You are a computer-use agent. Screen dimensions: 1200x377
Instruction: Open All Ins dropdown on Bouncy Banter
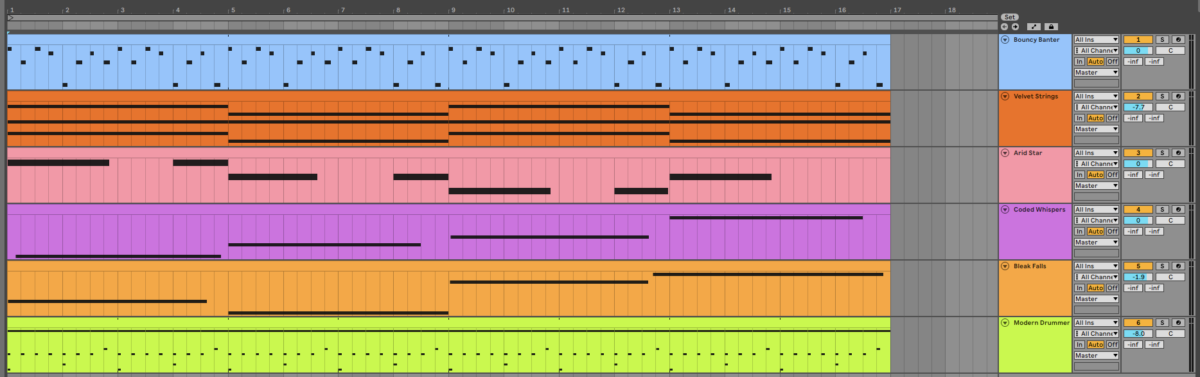click(x=1096, y=40)
